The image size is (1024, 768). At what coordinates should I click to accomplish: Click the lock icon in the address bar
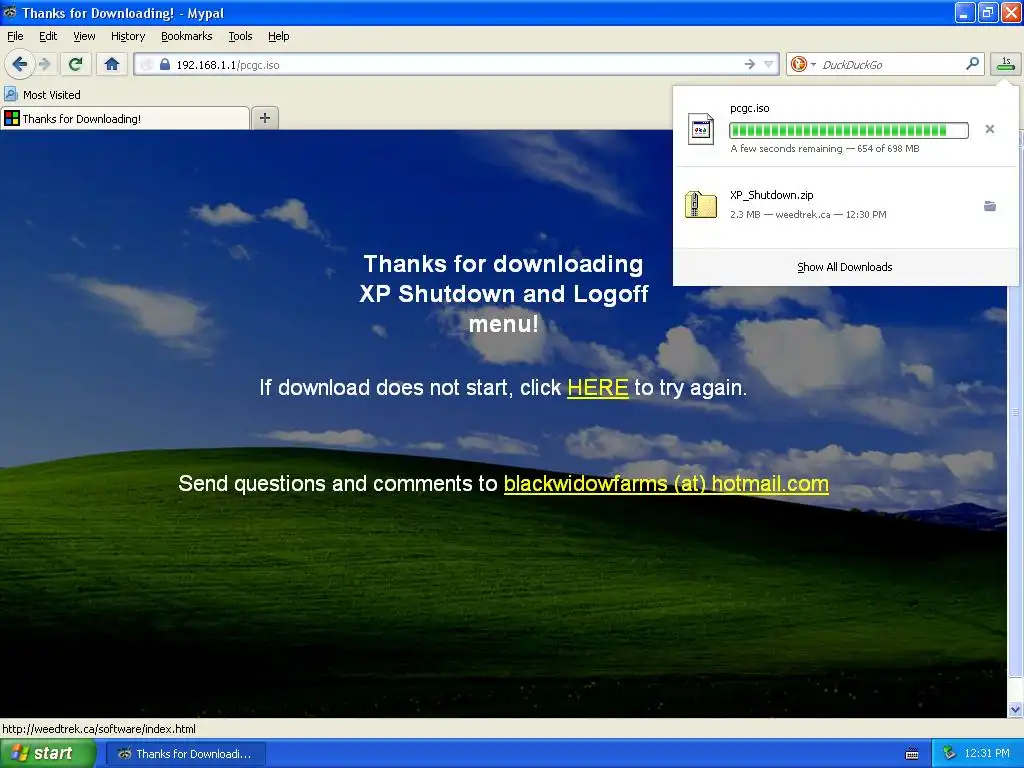[165, 64]
